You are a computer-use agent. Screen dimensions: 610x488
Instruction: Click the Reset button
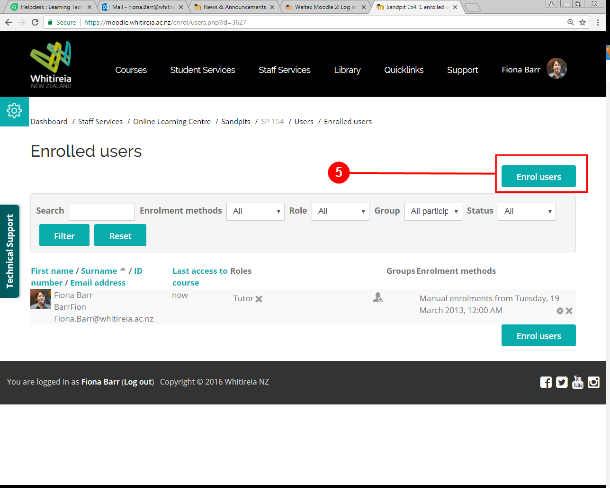point(120,235)
